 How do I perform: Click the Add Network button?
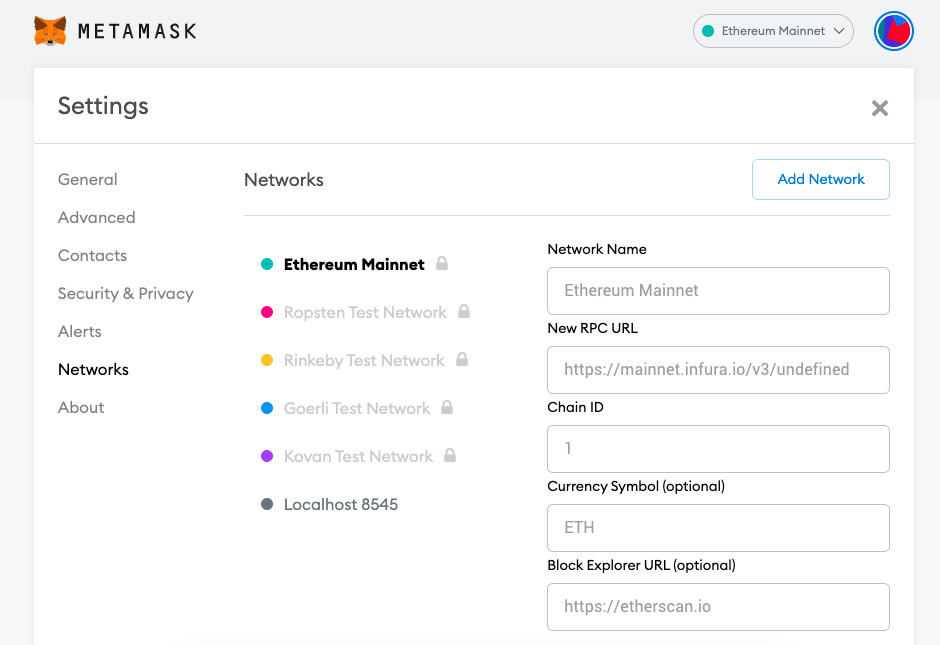tap(821, 179)
